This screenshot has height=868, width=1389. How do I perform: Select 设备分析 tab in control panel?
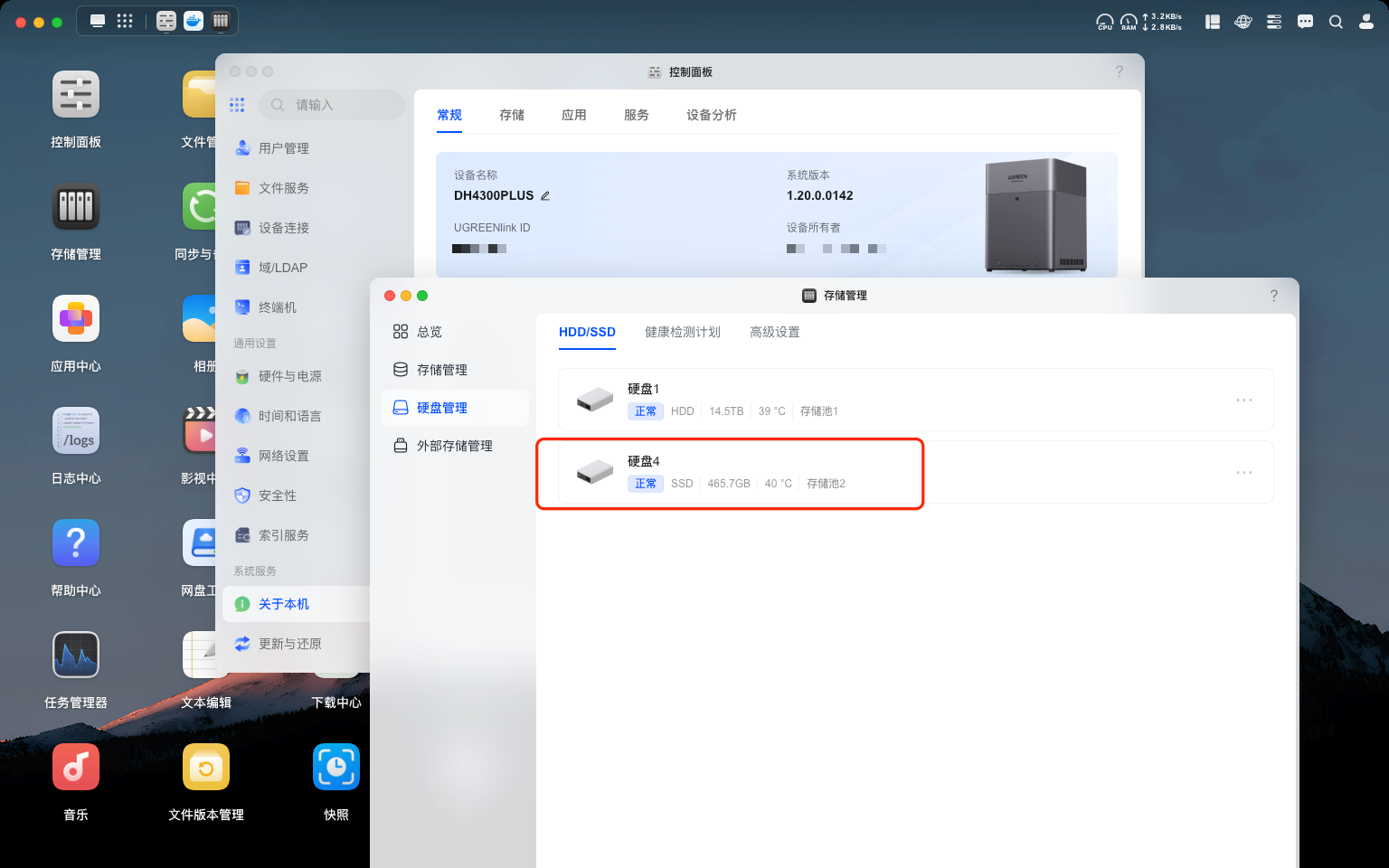[712, 115]
